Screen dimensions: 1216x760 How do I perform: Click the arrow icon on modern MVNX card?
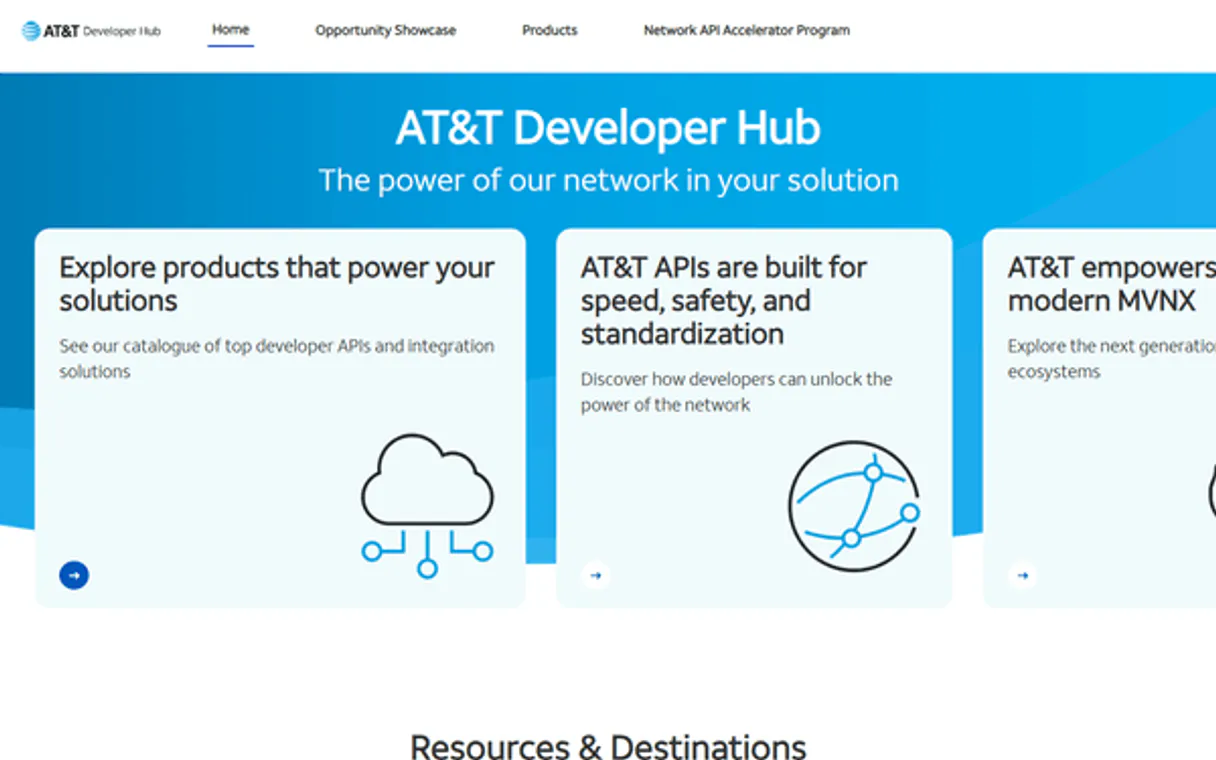pos(1022,575)
